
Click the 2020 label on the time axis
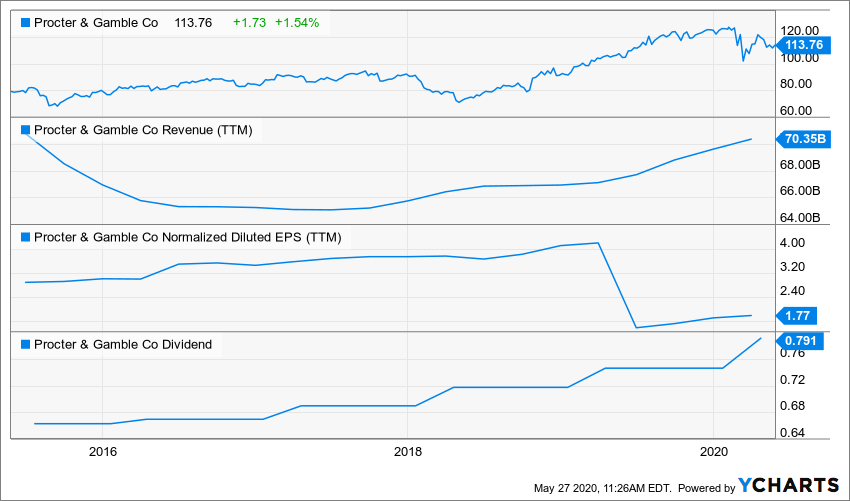[713, 452]
